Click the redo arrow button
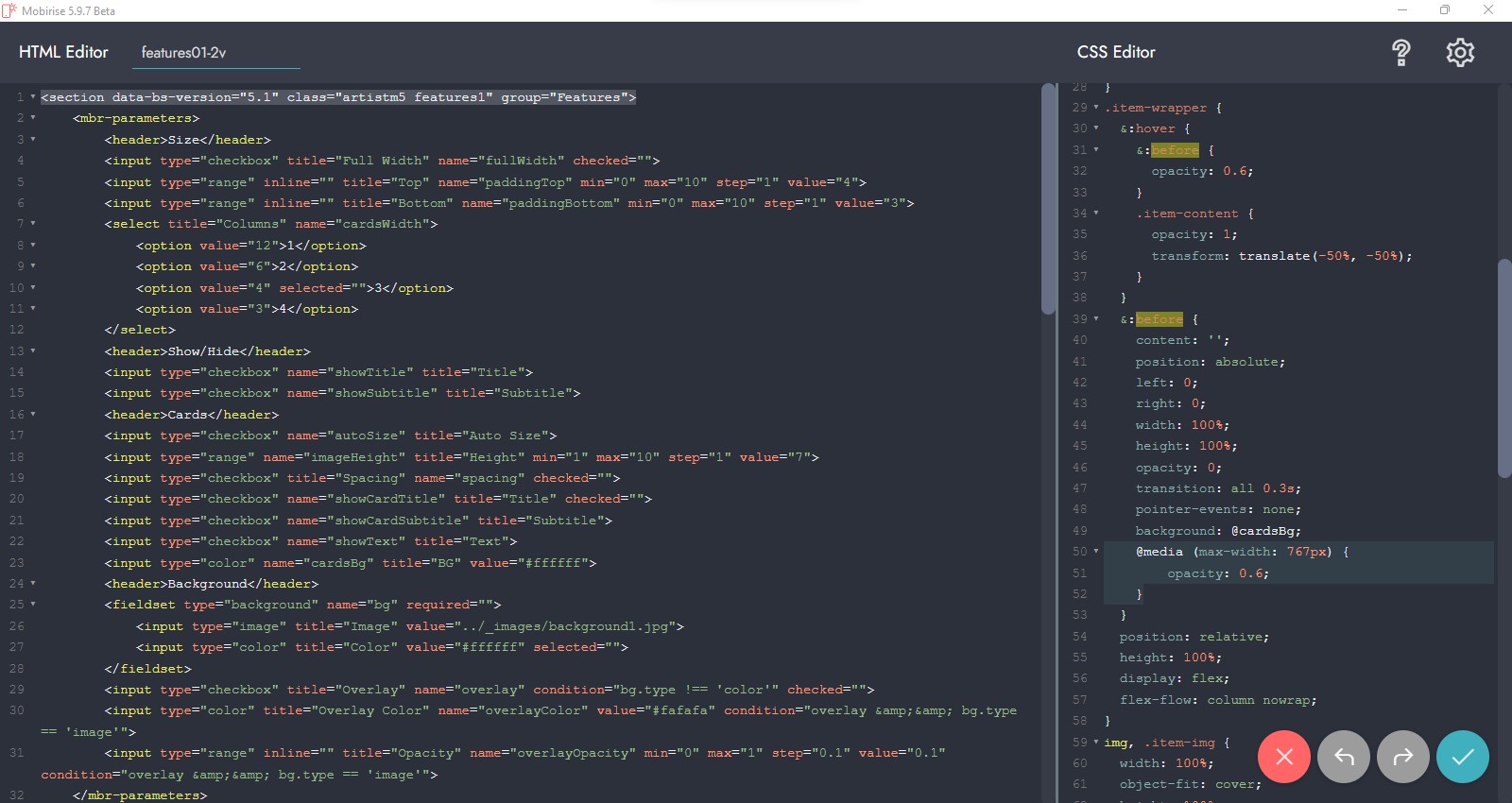Screen dimensions: 1512x803 [1402, 757]
